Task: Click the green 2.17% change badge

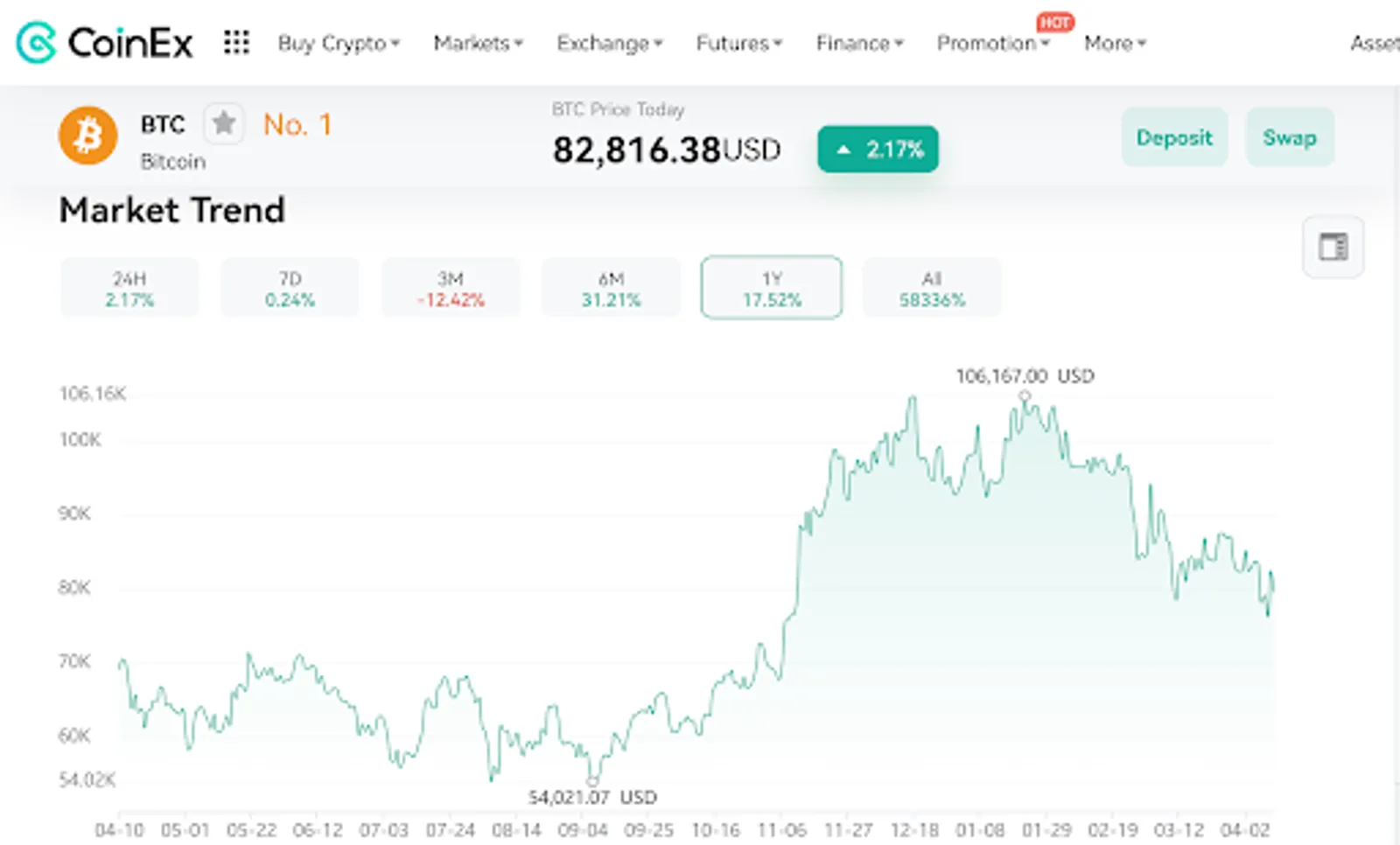Action: 878,150
